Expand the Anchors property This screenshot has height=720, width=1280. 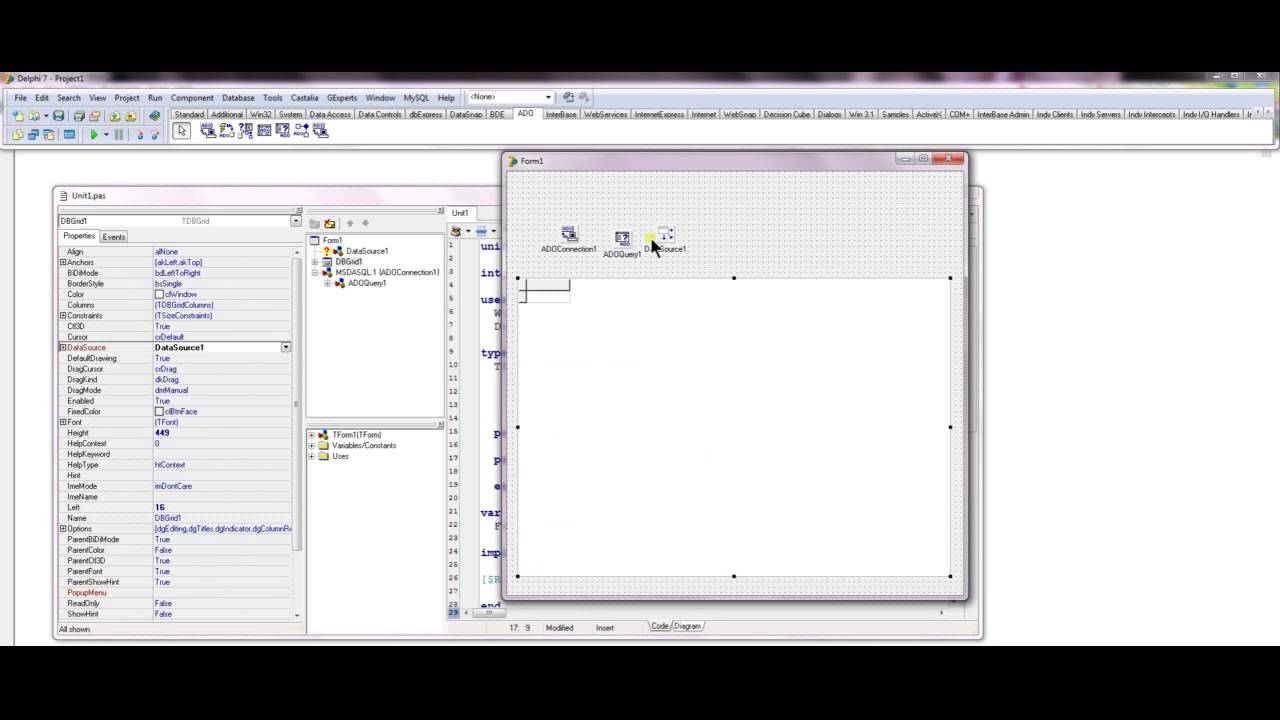[x=63, y=262]
